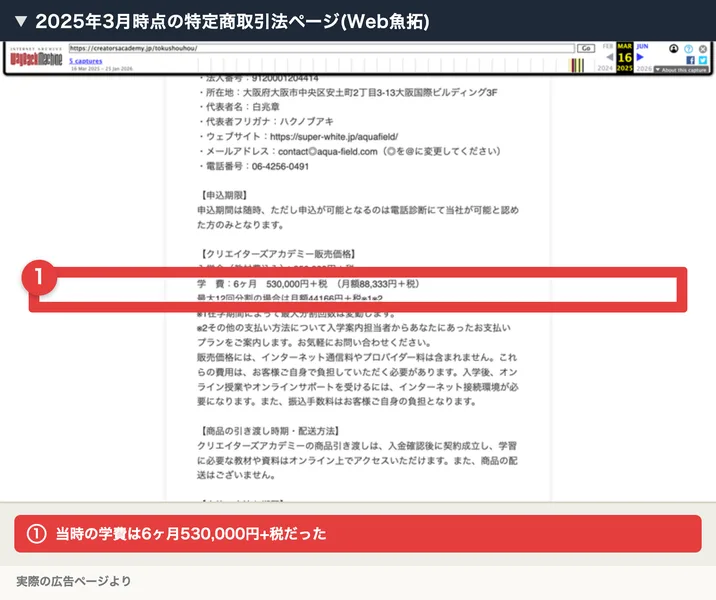Screen dimensions: 716x600
Task: Click the 【商品の引き渡し時期・配送方法】 heading
Action: pyautogui.click(x=270, y=431)
